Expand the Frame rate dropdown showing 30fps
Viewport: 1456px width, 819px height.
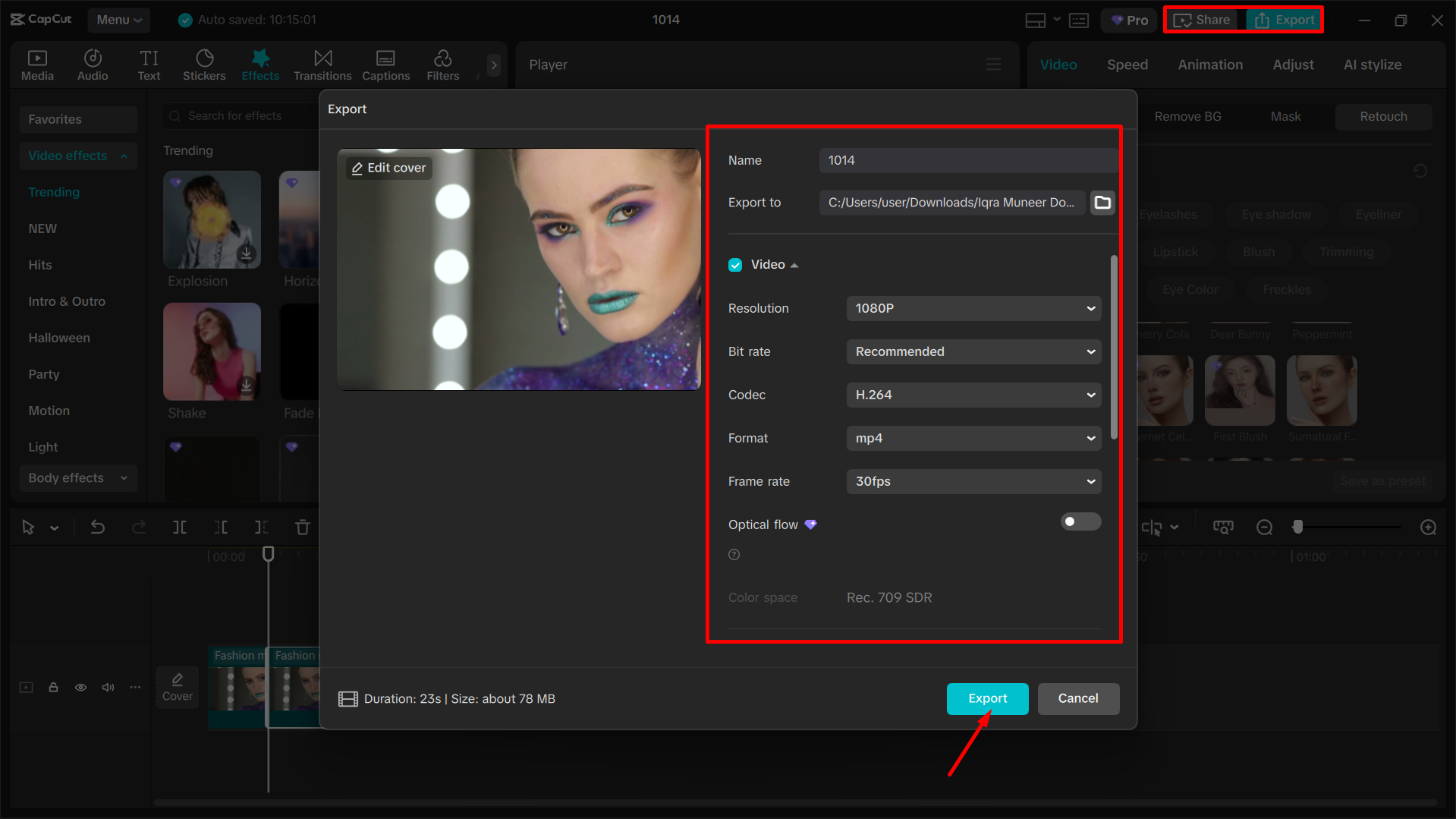point(973,481)
